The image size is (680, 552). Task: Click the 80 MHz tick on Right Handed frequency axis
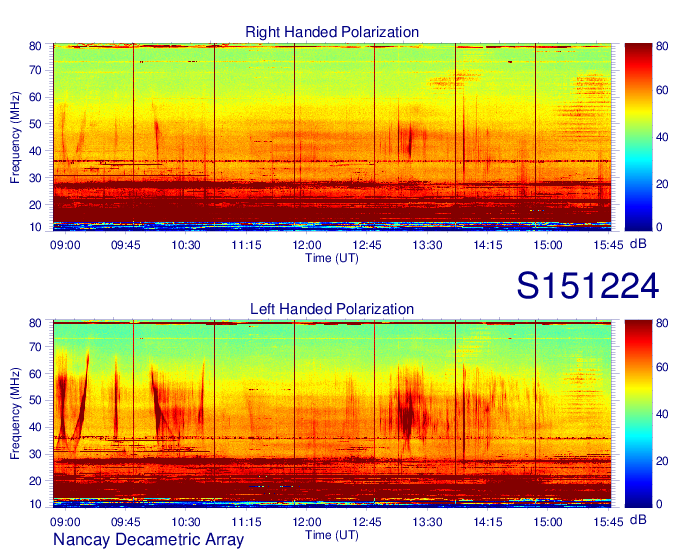35,46
